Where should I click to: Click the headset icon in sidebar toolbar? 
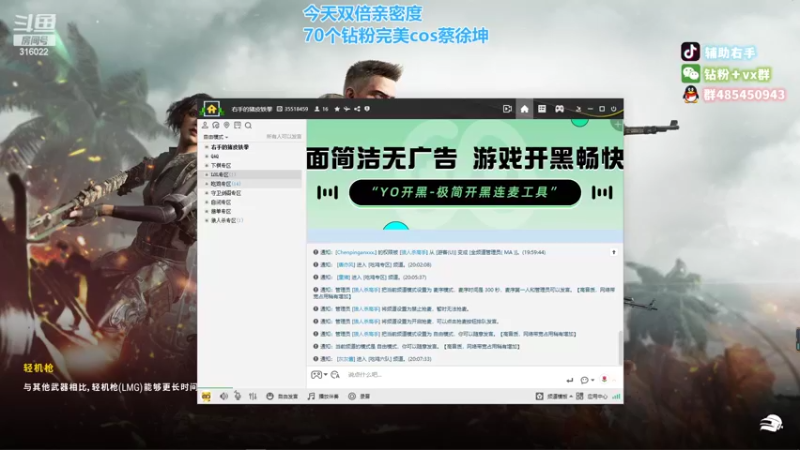tap(216, 125)
